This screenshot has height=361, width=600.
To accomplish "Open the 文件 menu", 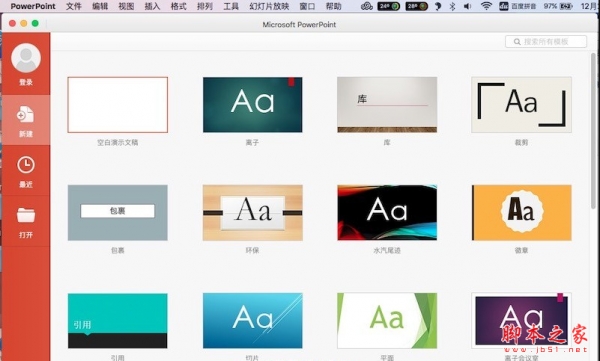I will tap(73, 6).
